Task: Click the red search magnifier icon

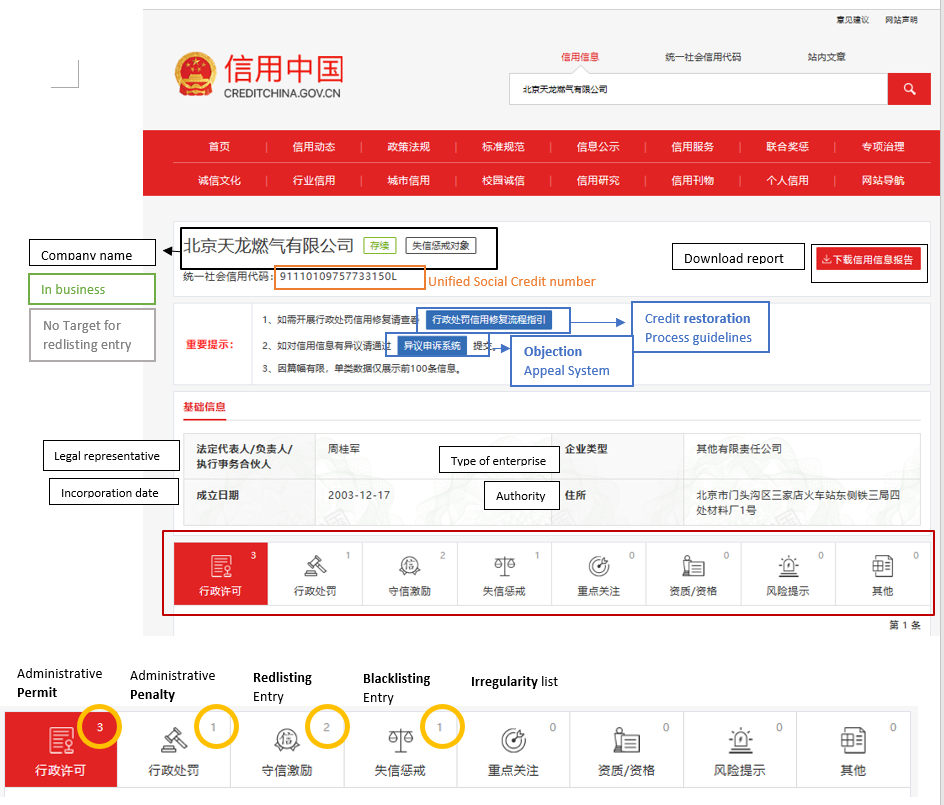Action: coord(909,89)
